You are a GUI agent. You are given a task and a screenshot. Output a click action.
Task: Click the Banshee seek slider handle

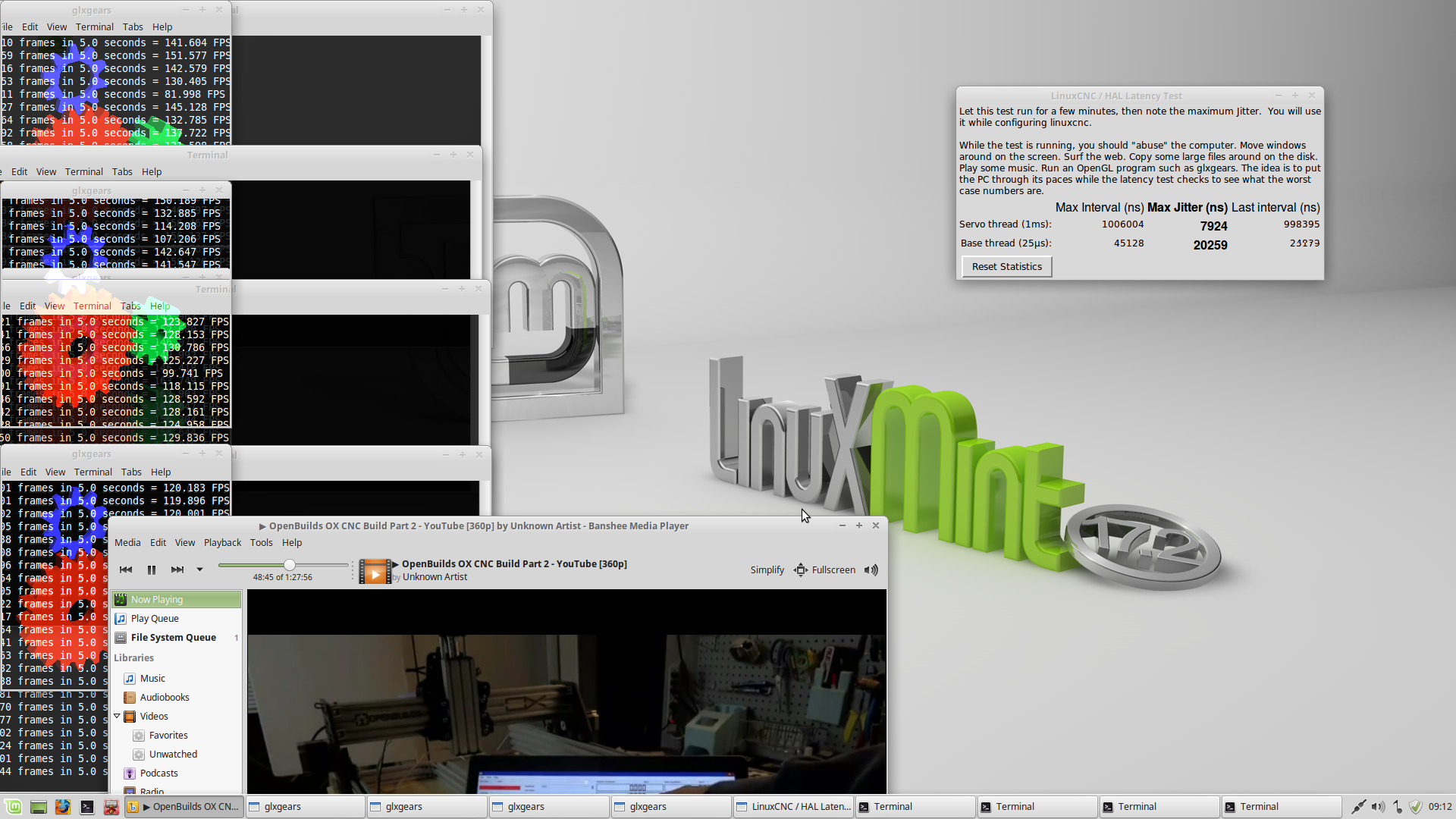pyautogui.click(x=290, y=565)
